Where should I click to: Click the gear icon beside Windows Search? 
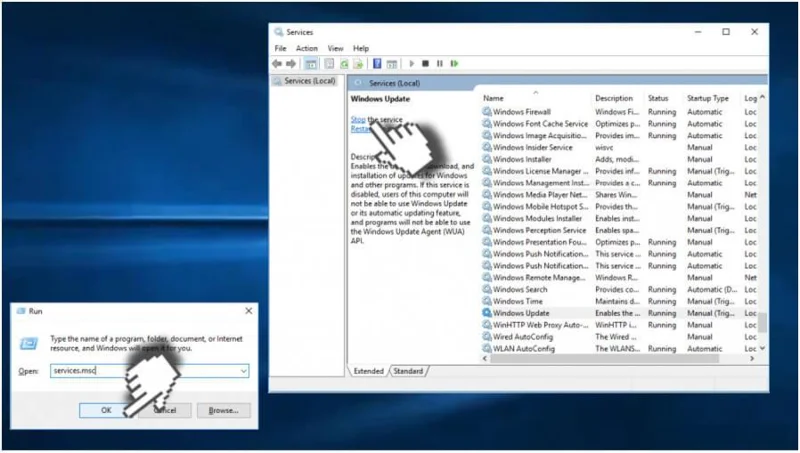(x=487, y=289)
